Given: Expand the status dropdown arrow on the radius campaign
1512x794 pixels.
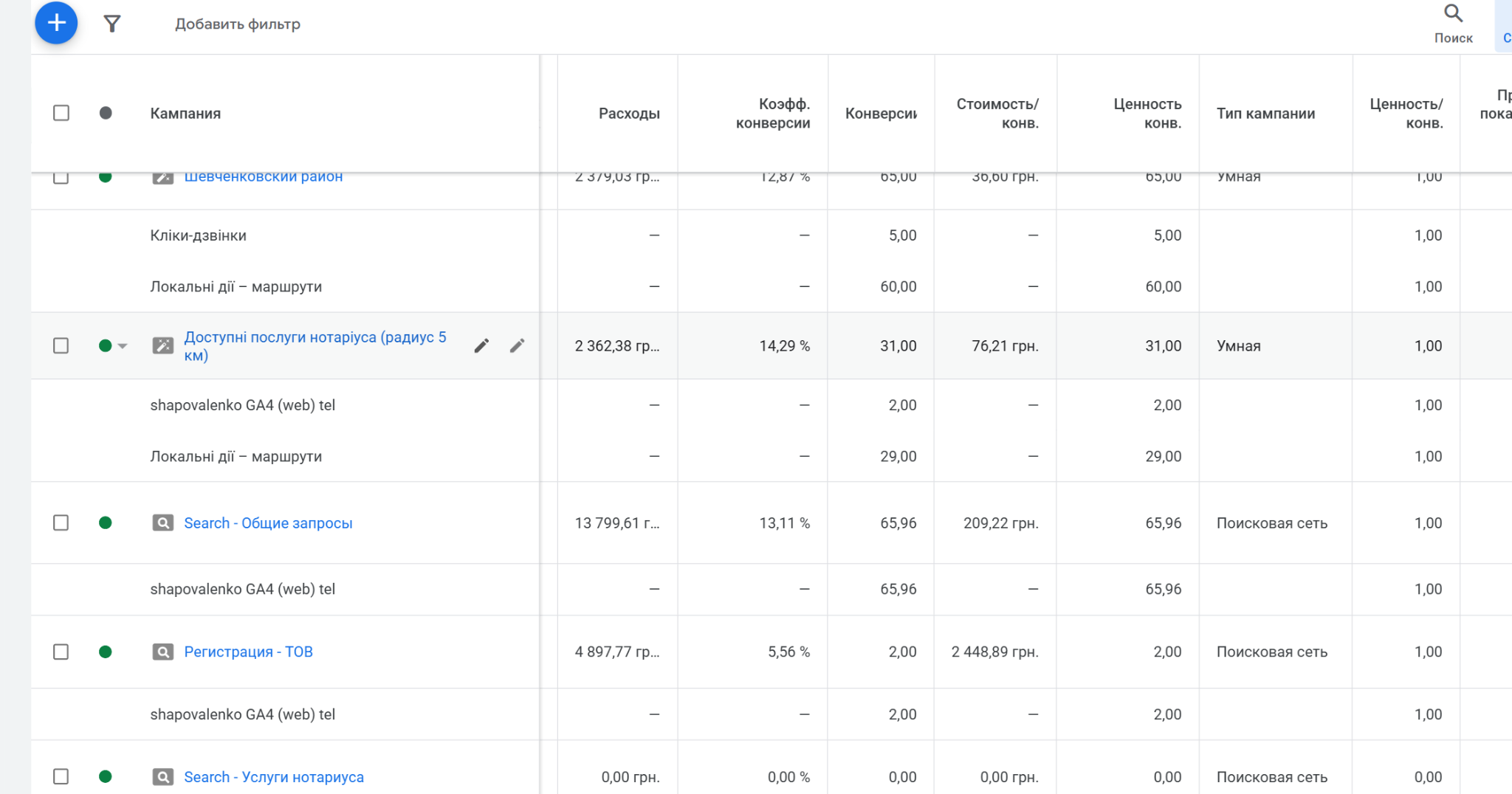Looking at the screenshot, I should coord(123,345).
